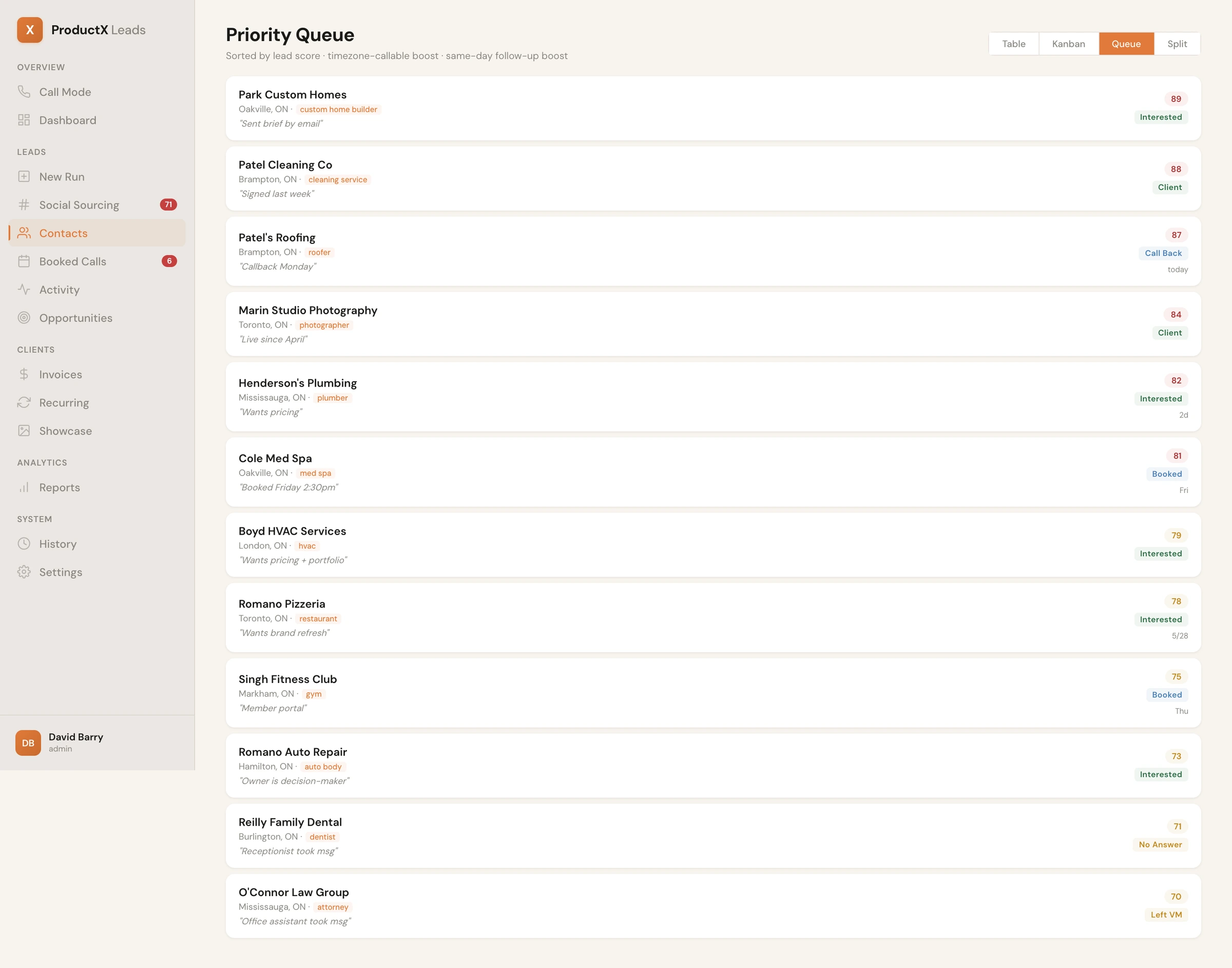Open the Settings page
Image resolution: width=1232 pixels, height=968 pixels.
97,573
